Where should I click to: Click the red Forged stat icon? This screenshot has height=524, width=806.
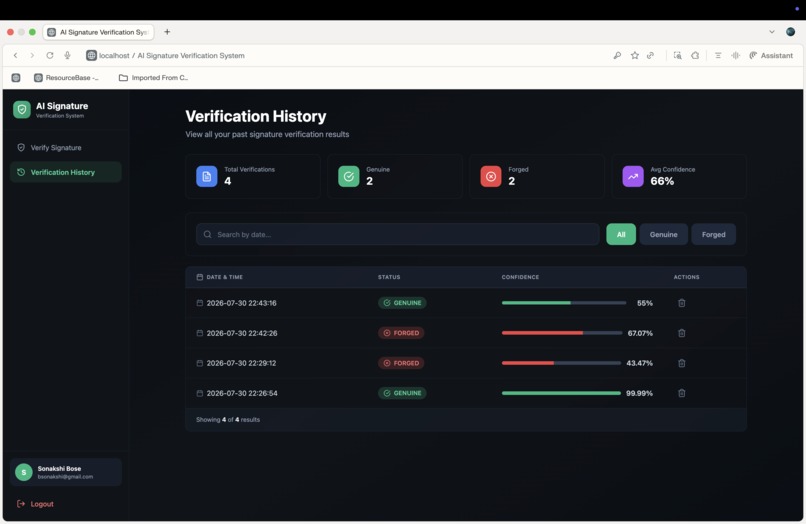491,176
